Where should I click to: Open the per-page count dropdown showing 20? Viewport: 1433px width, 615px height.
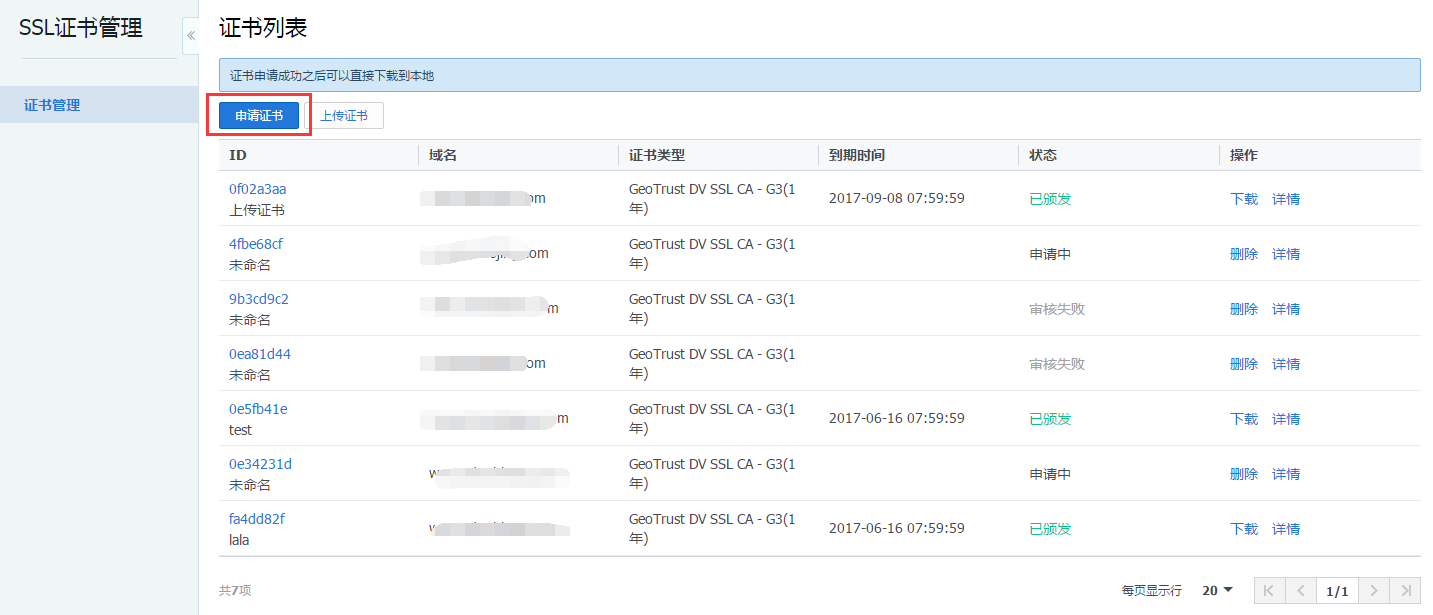click(x=1217, y=591)
